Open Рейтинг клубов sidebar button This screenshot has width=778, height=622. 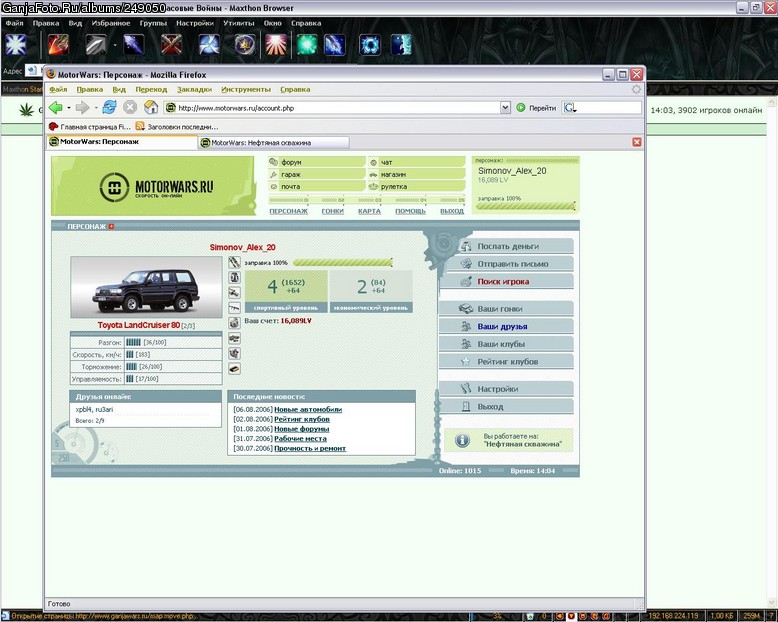coord(506,362)
